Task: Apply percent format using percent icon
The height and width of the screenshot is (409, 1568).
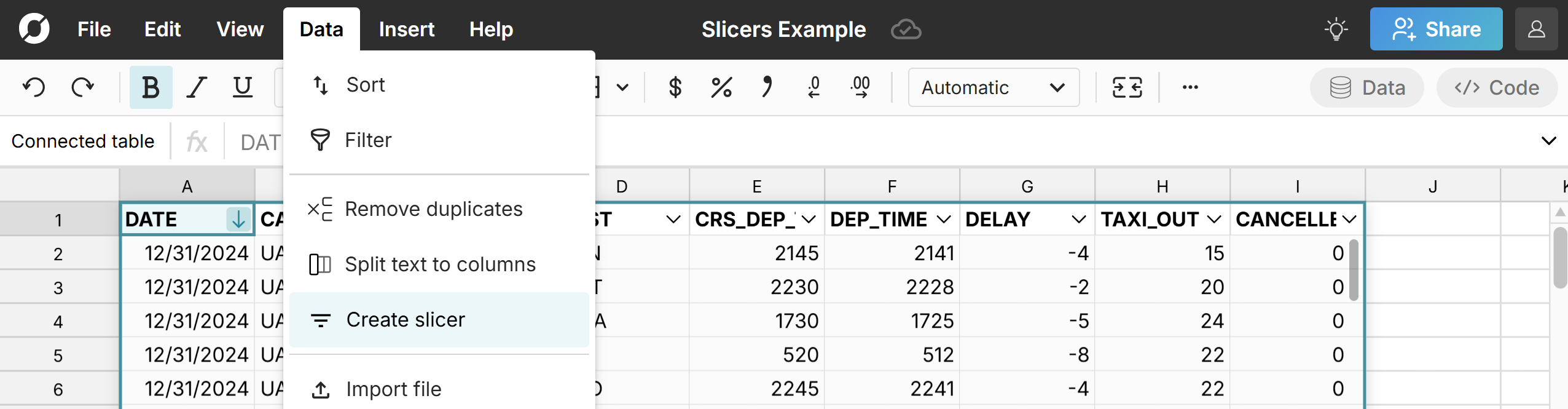Action: (x=721, y=87)
